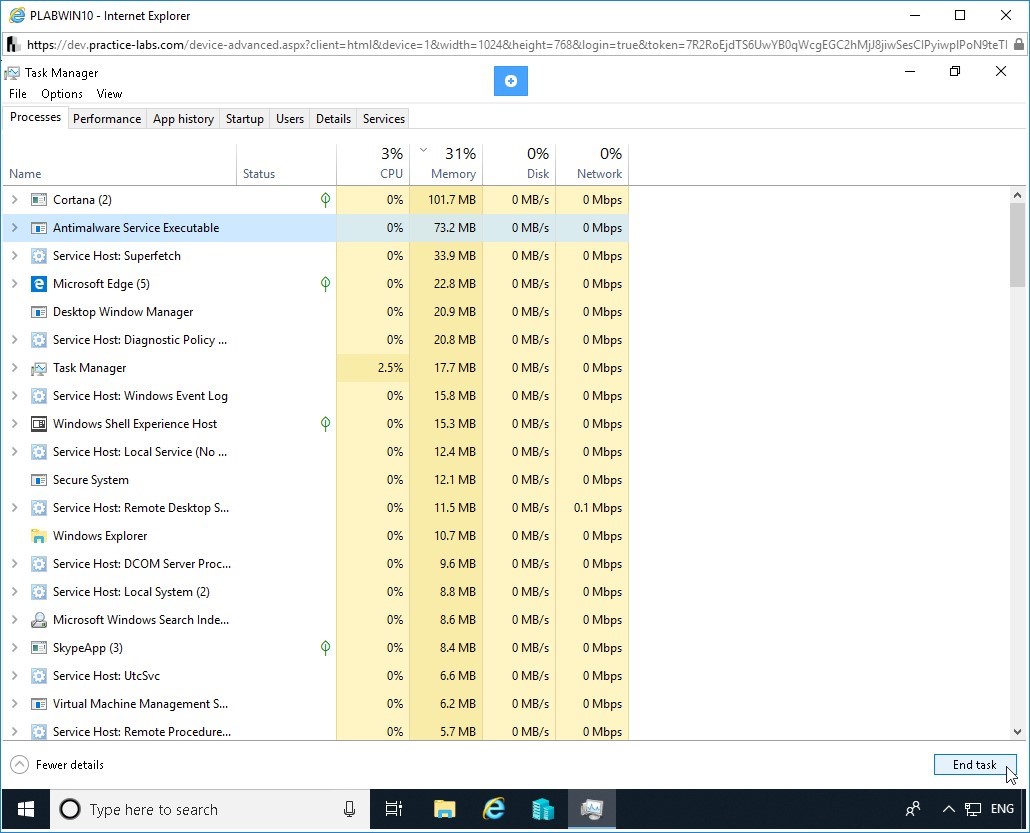Viewport: 1030px width, 833px height.
Task: Click the network icon in the system tray
Action: pos(973,809)
